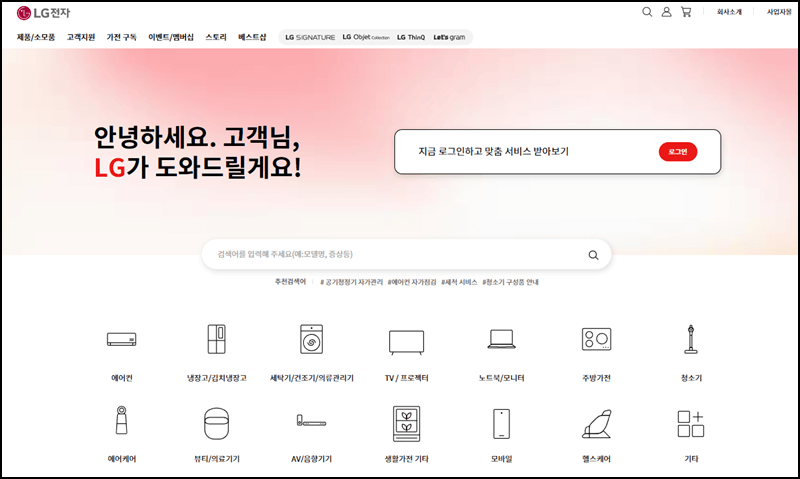Open the 스토리 menu
Viewport: 800px width, 479px height.
[216, 37]
